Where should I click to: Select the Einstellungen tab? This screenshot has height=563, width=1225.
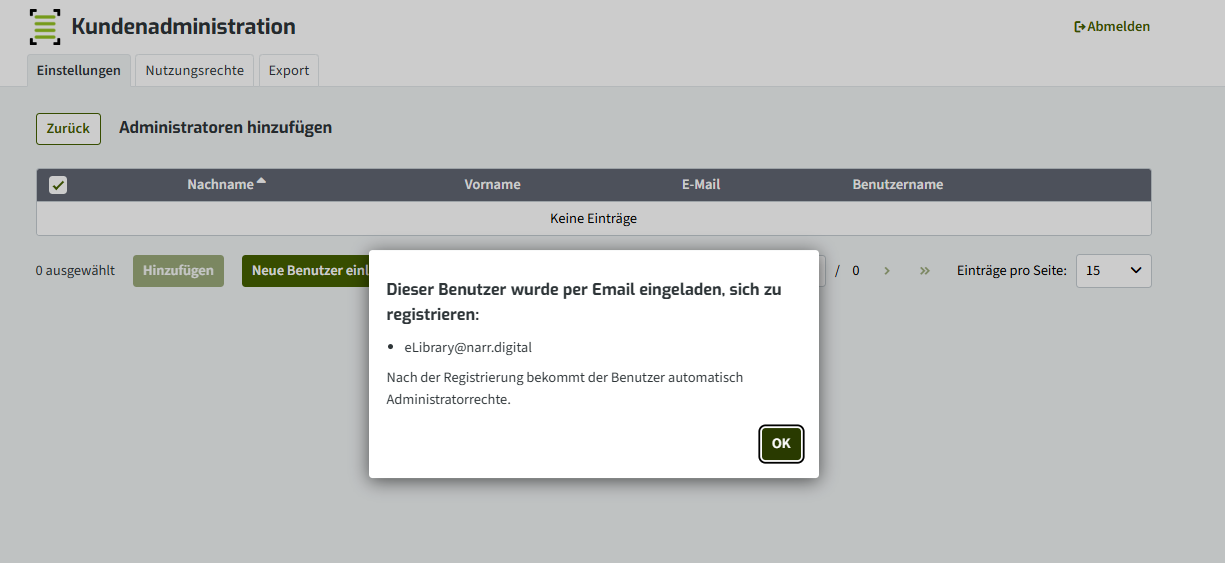[79, 70]
